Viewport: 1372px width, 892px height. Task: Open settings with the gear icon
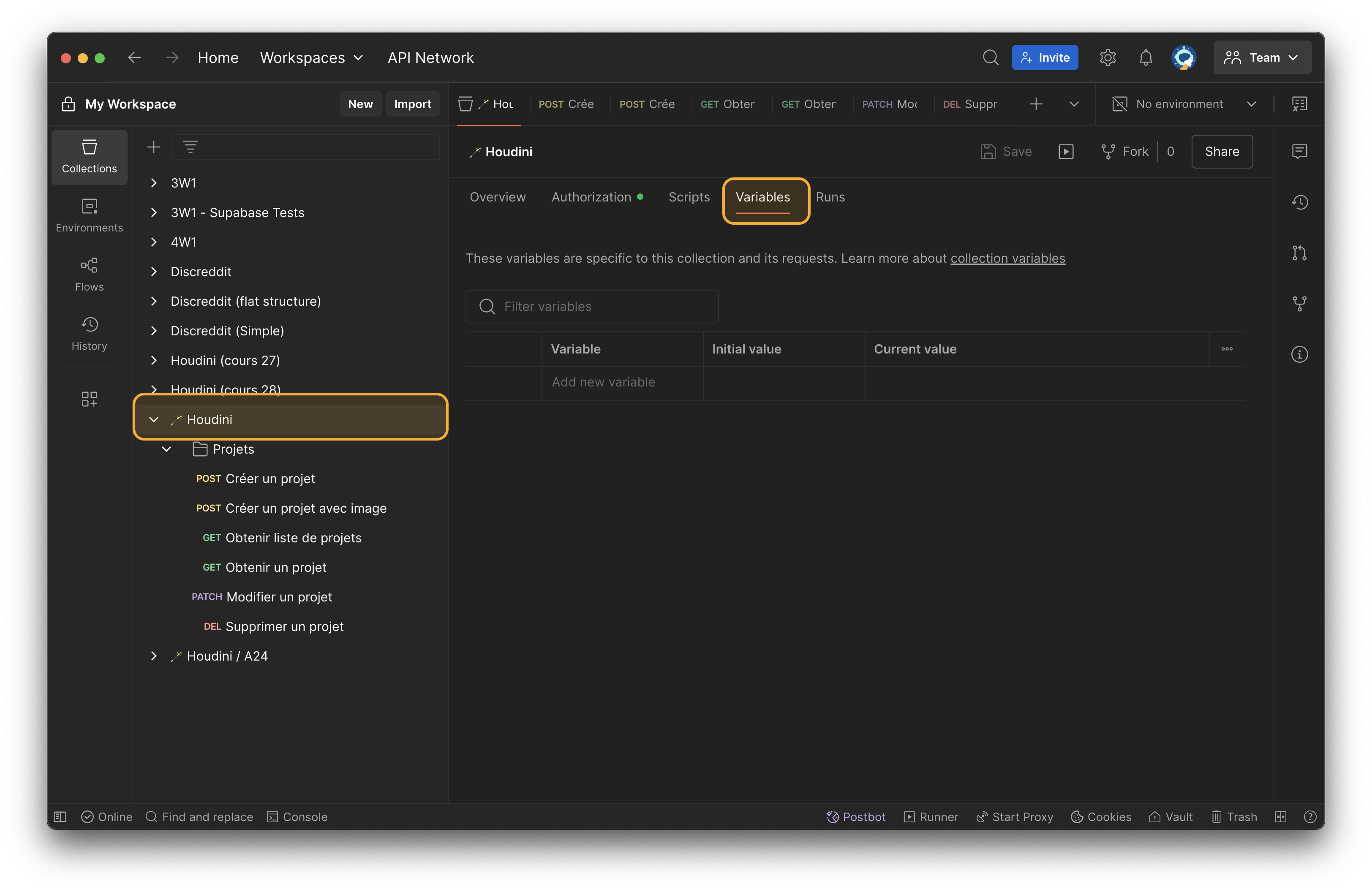click(x=1108, y=57)
